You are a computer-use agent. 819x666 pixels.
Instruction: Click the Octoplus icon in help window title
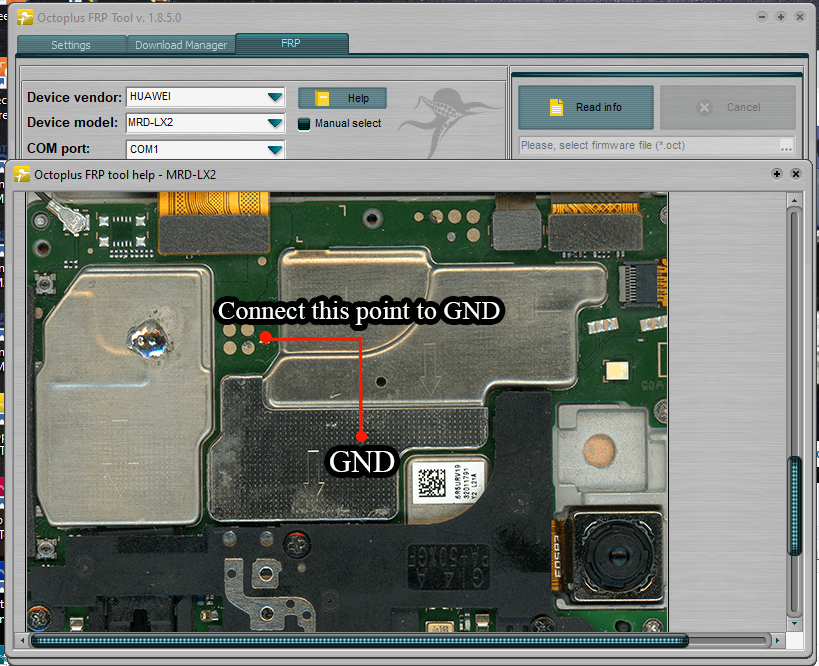tap(22, 174)
